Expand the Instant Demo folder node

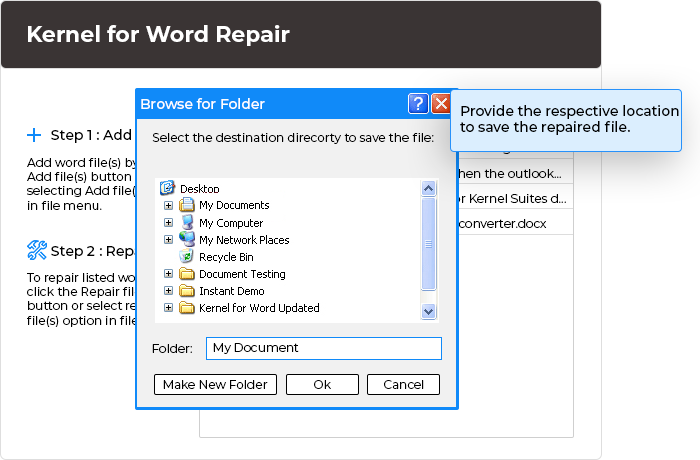pos(168,291)
